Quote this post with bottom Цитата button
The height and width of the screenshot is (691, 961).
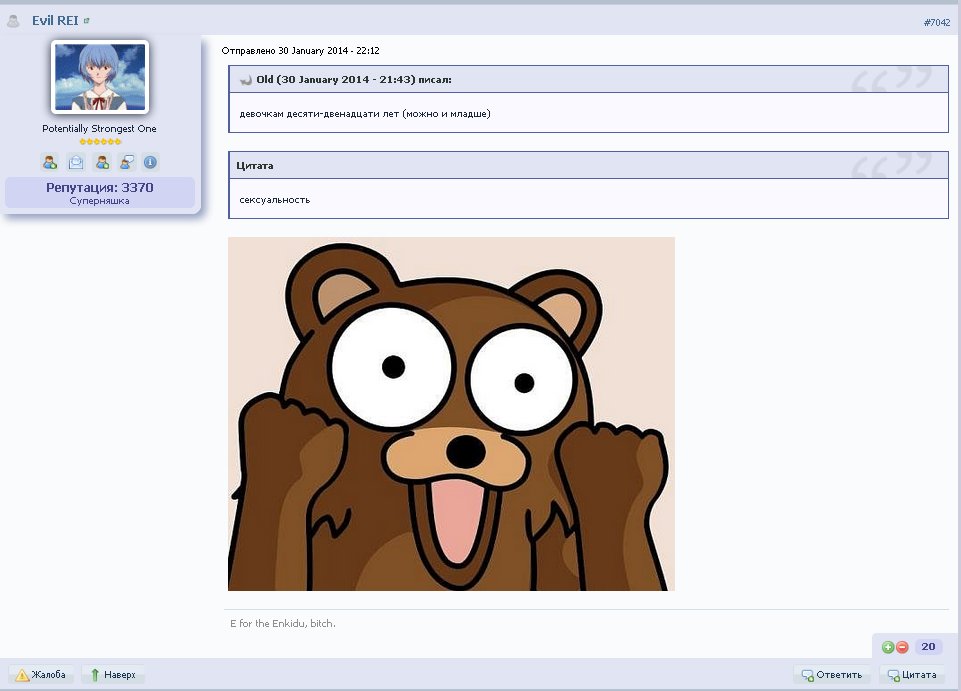point(912,675)
